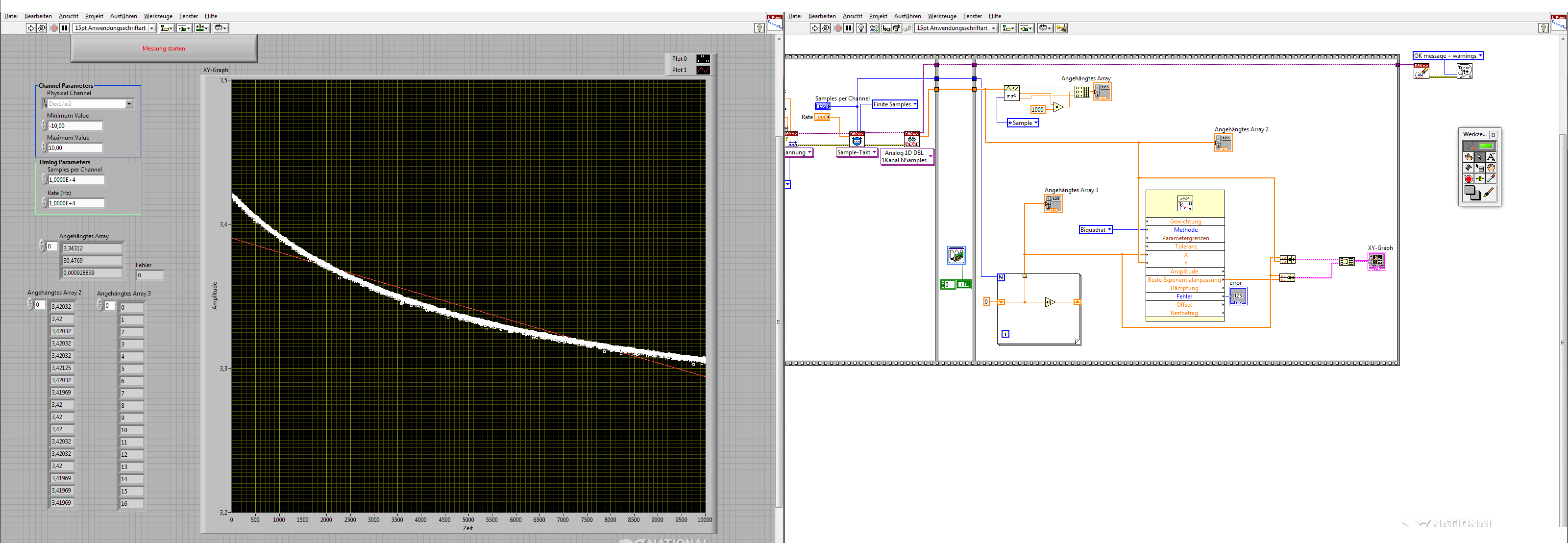Click the Rate (Hz) input field
The height and width of the screenshot is (543, 1568).
click(x=75, y=203)
